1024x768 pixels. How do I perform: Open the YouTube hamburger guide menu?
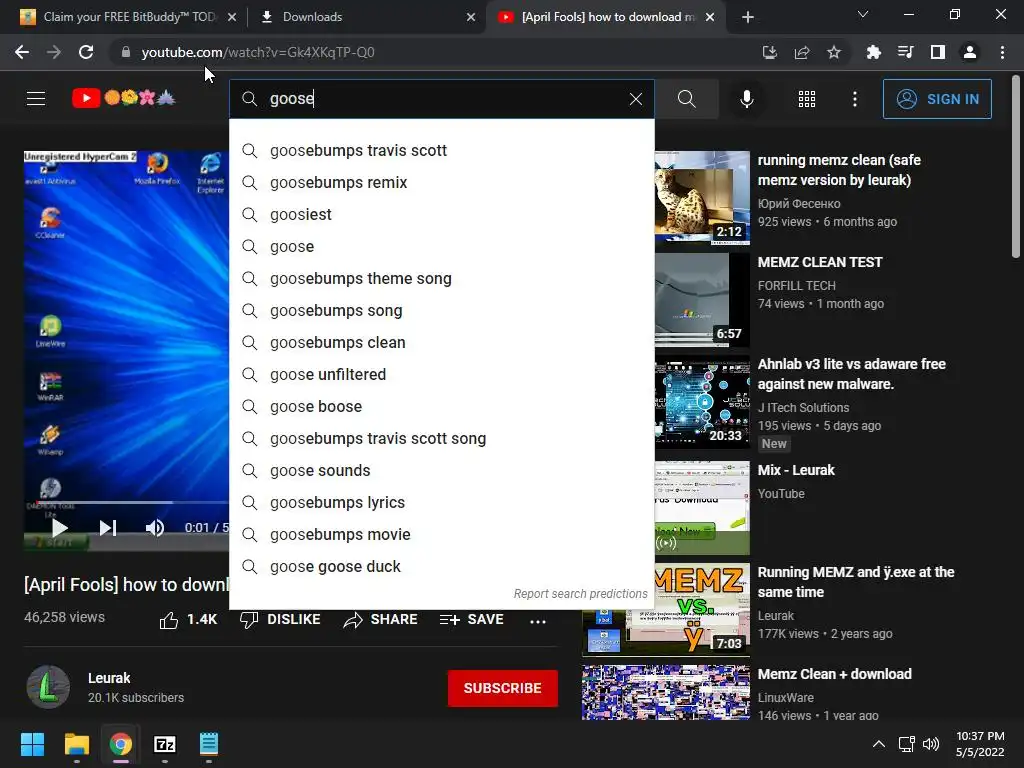36,99
